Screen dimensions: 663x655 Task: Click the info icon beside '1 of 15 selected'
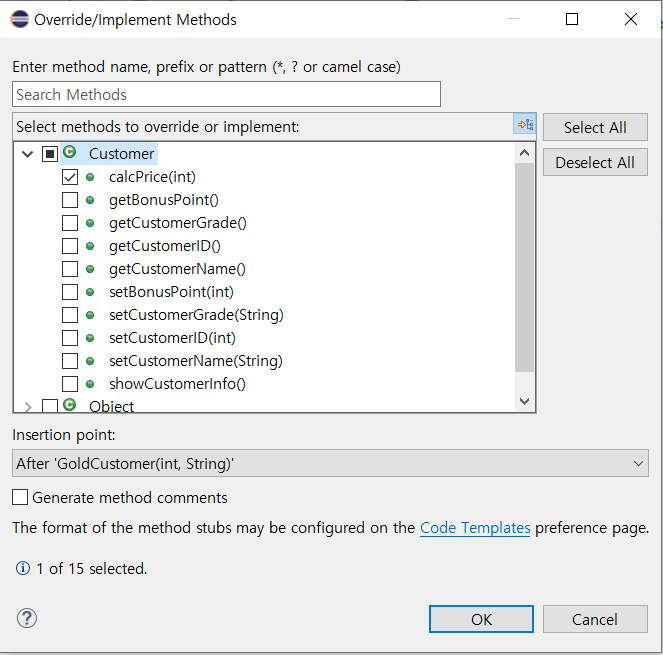pos(23,568)
